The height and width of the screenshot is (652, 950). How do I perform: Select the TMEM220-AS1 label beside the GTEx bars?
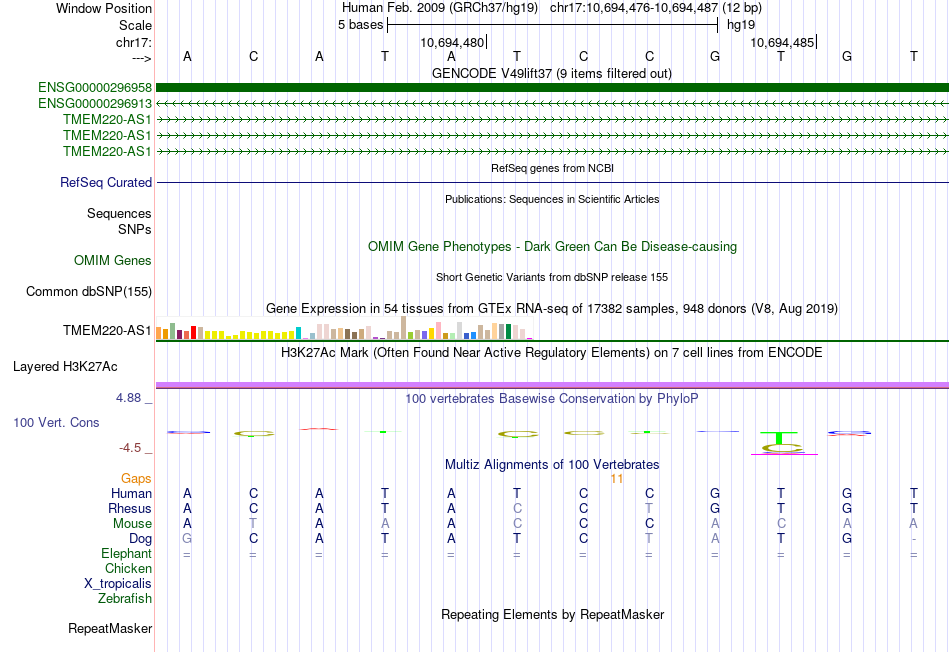tap(107, 330)
